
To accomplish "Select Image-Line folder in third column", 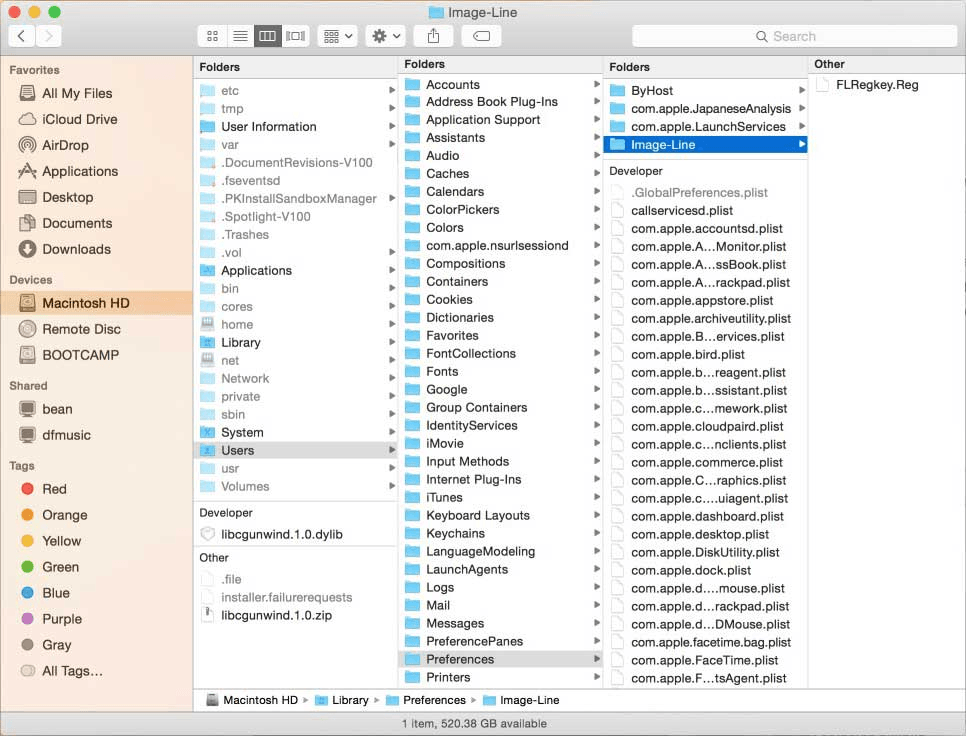I will pos(706,145).
